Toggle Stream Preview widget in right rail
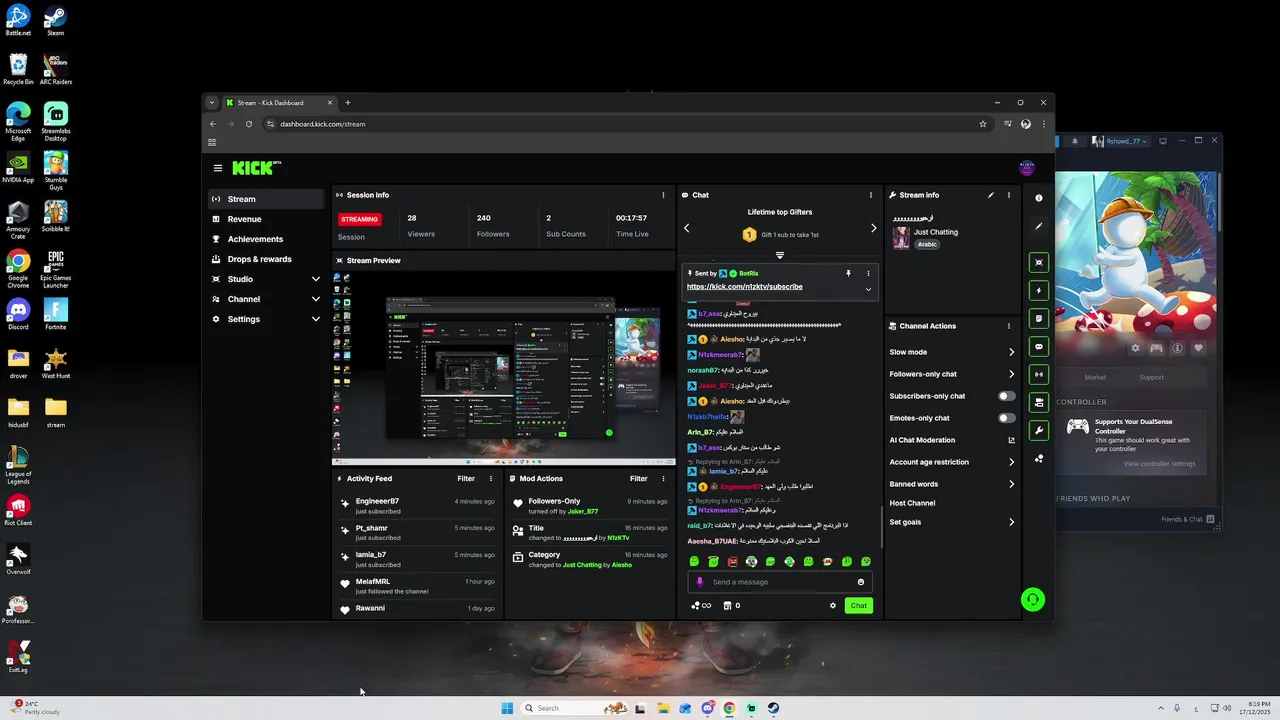 1039,262
